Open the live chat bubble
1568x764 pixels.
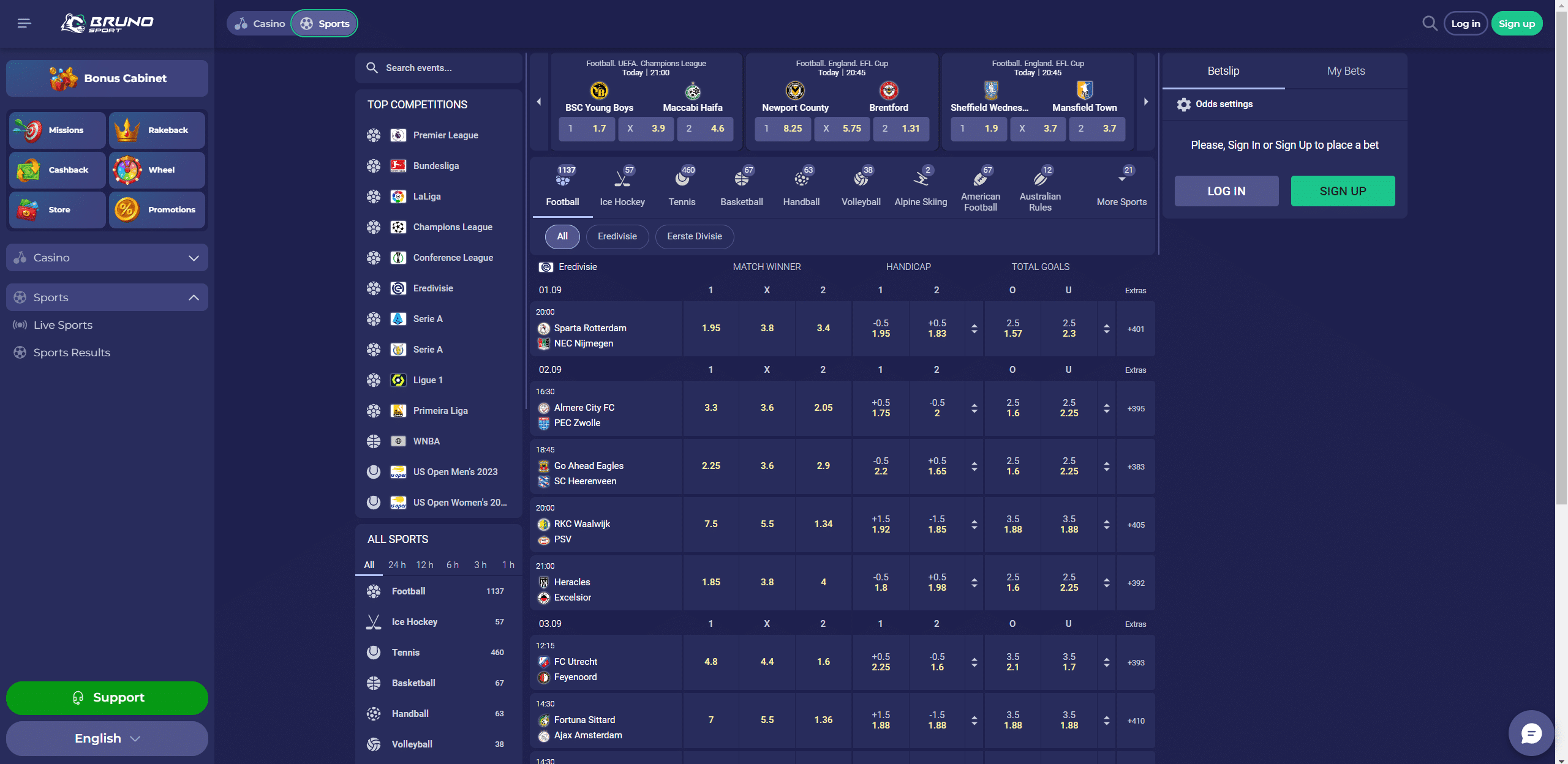click(1531, 733)
